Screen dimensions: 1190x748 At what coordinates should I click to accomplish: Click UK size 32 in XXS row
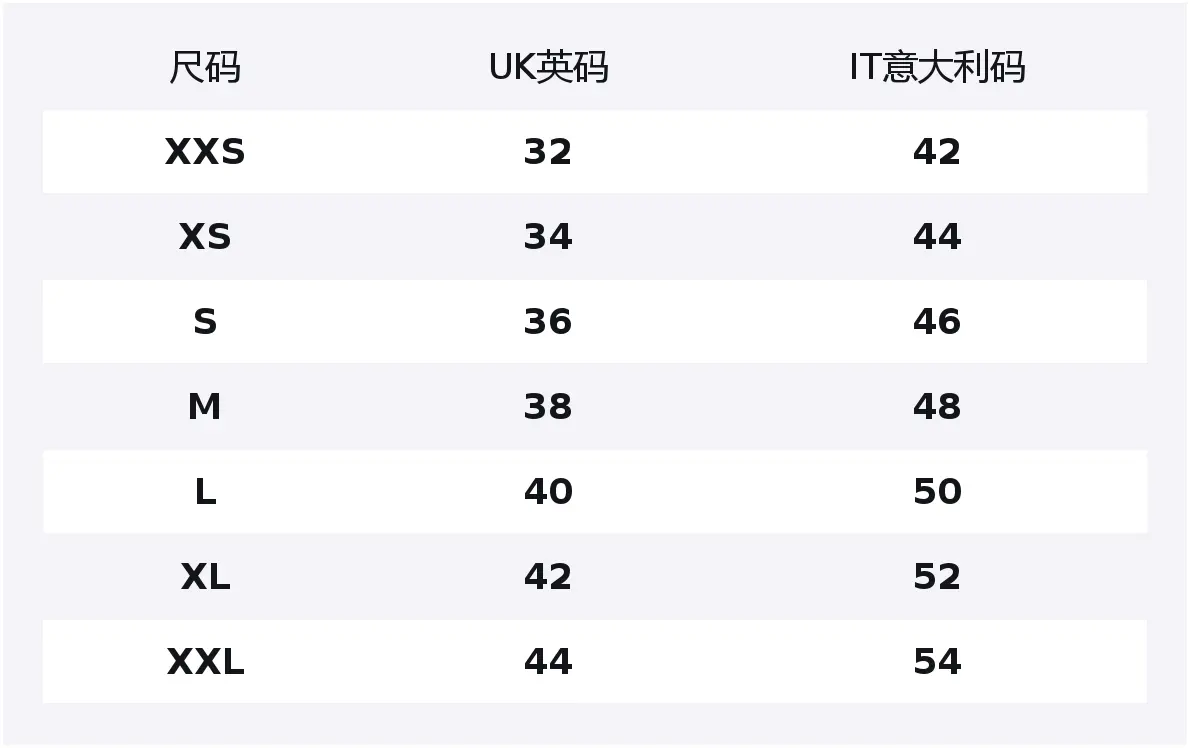[x=548, y=152]
